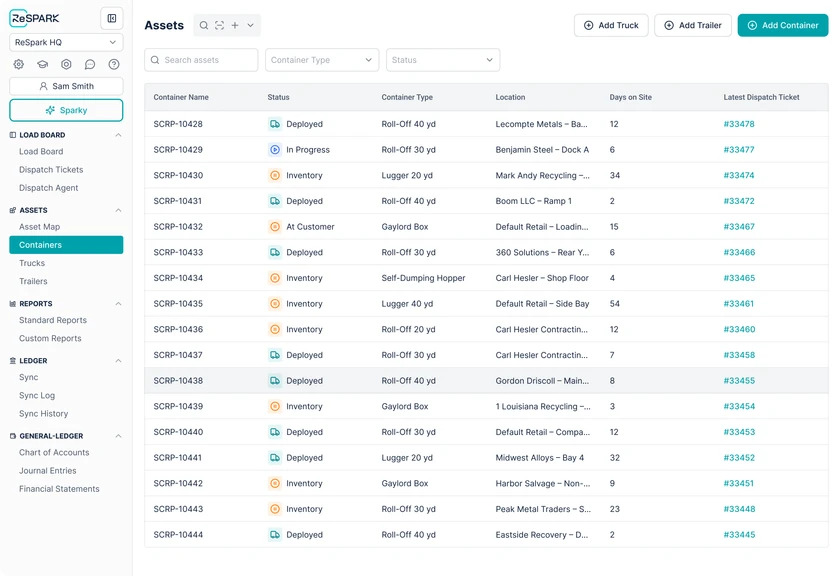
Task: Click Inventory status icon for SCRP-10435
Action: pos(275,304)
